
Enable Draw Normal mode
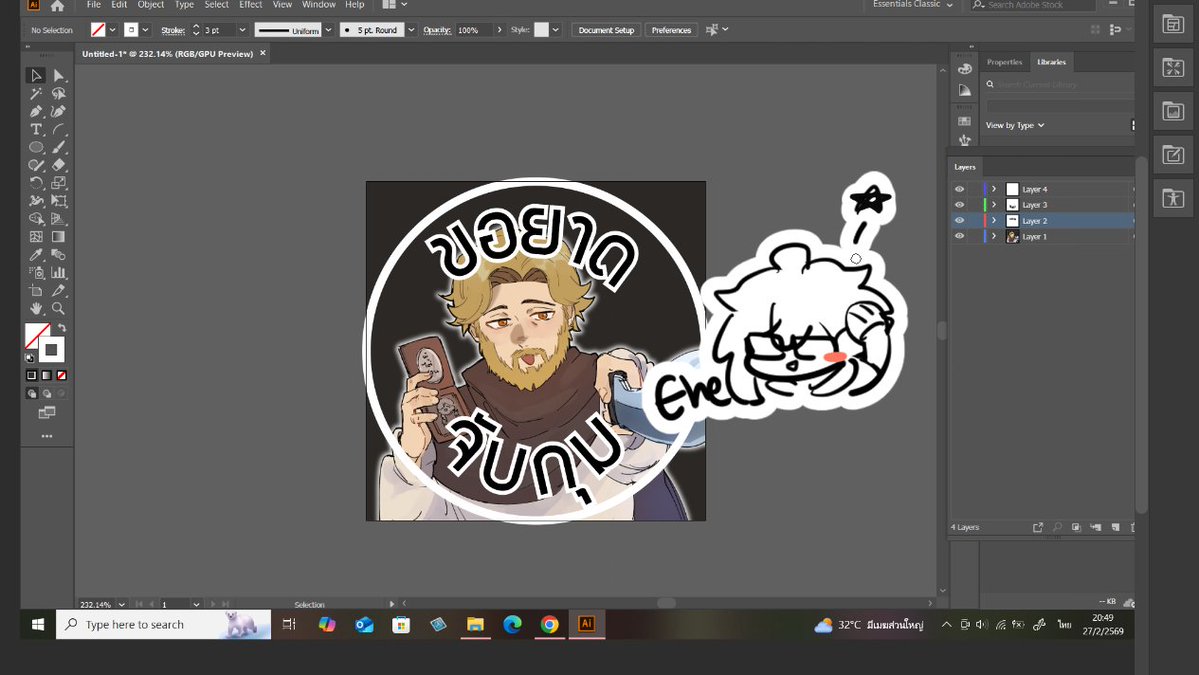(x=31, y=394)
